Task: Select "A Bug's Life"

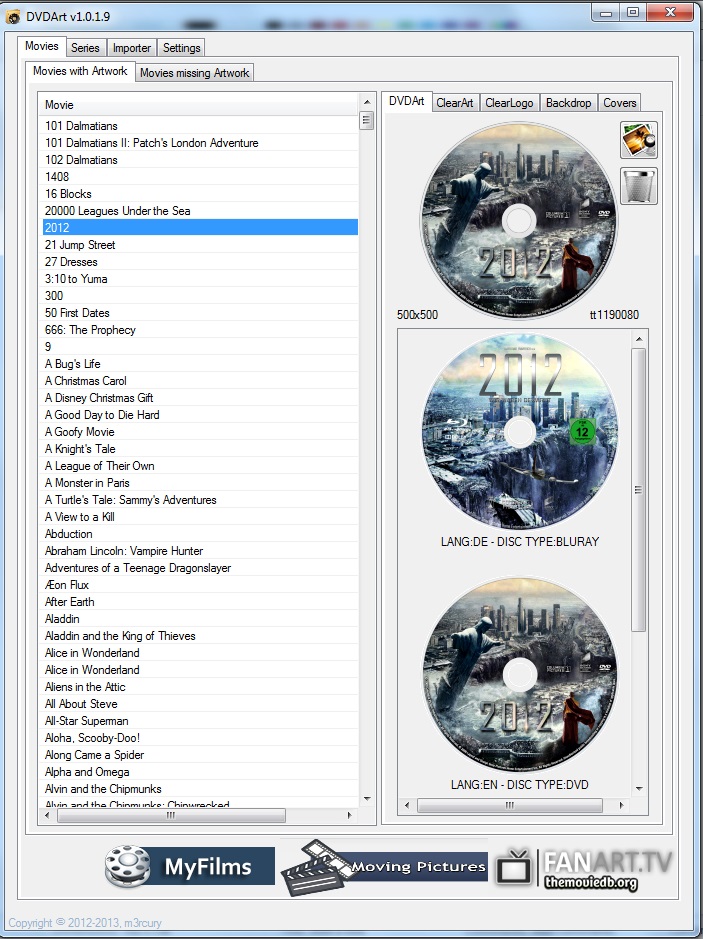Action: [201, 364]
